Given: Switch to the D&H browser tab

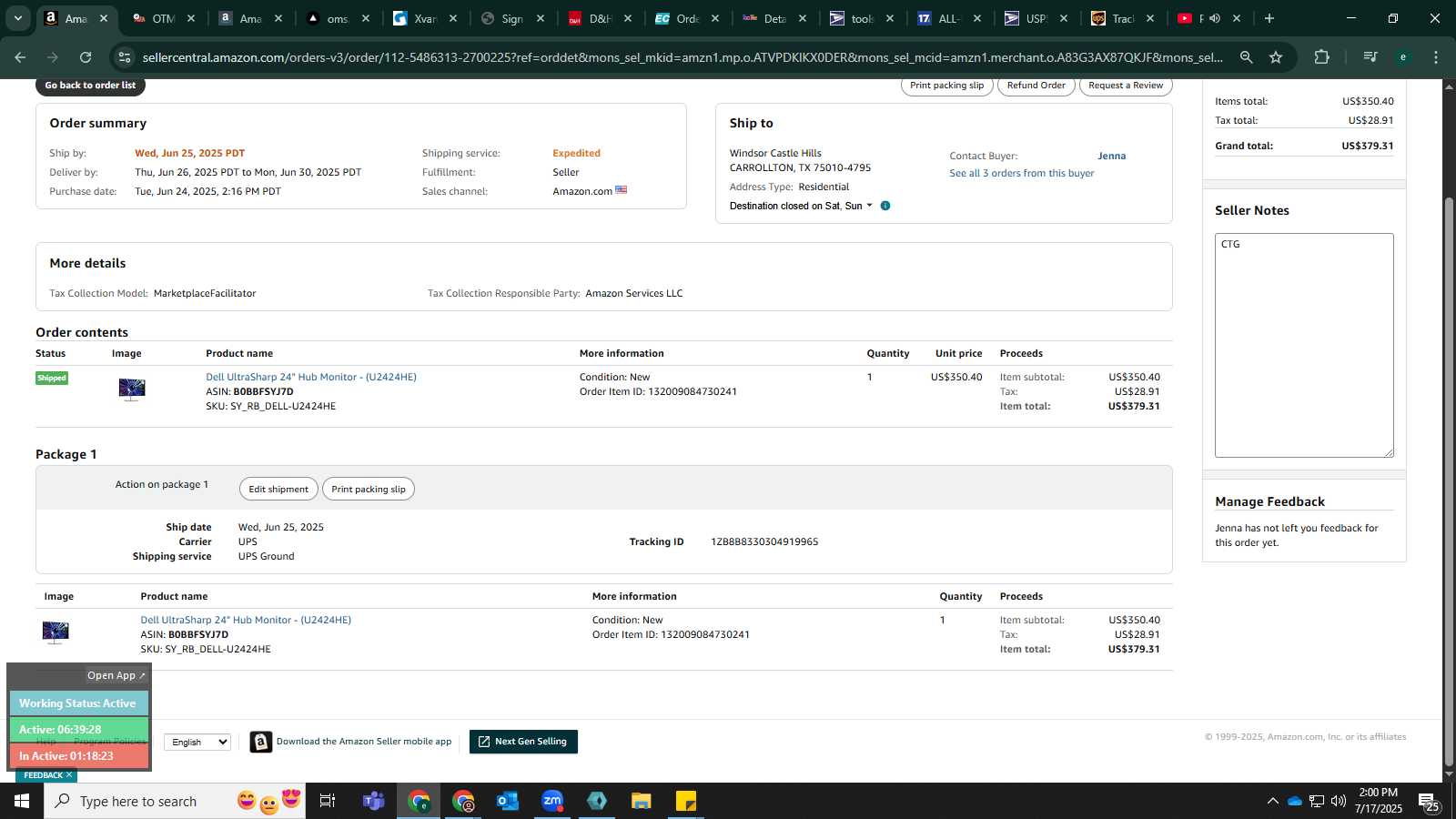Looking at the screenshot, I should coord(601,18).
